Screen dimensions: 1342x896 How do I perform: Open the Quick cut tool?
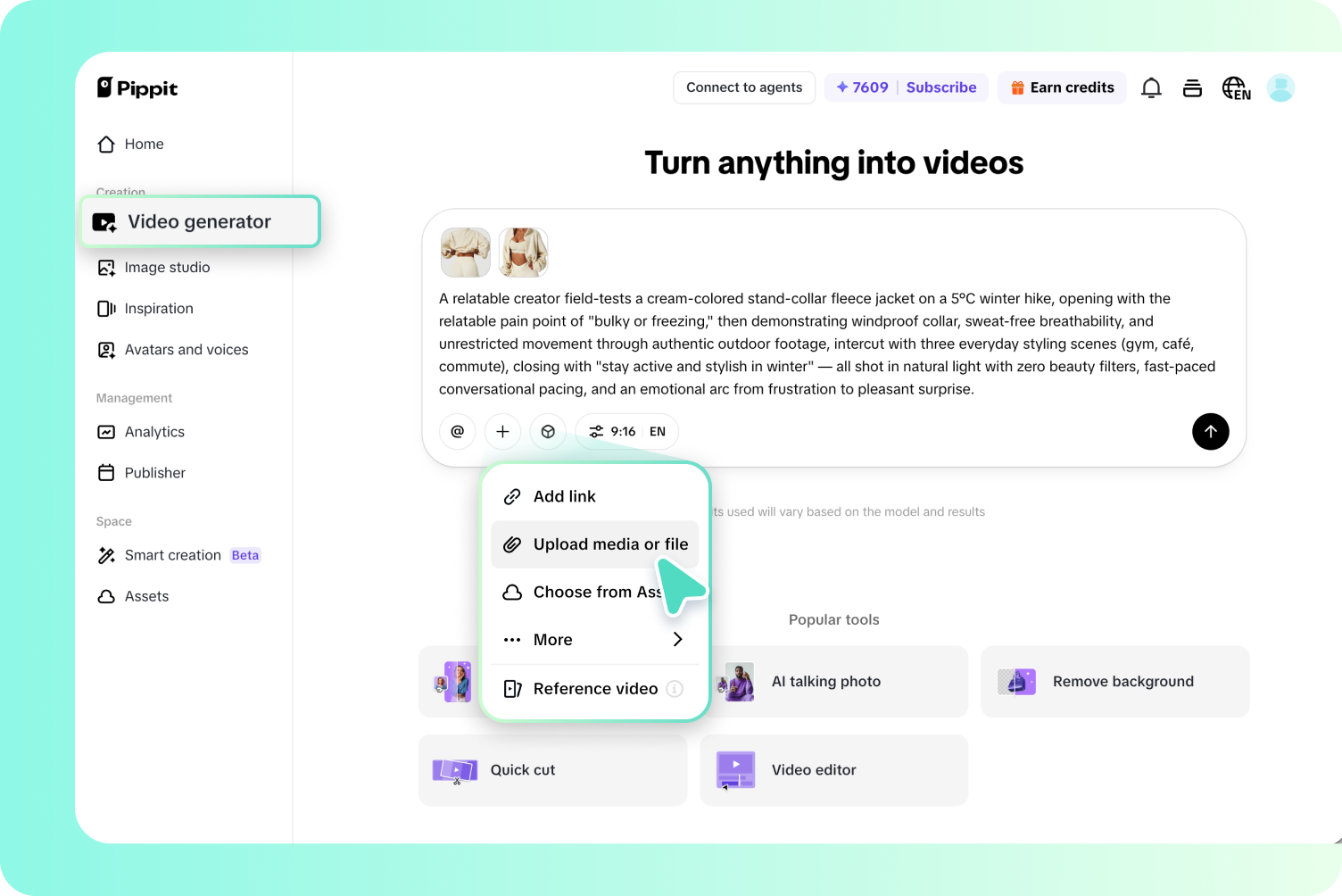552,769
